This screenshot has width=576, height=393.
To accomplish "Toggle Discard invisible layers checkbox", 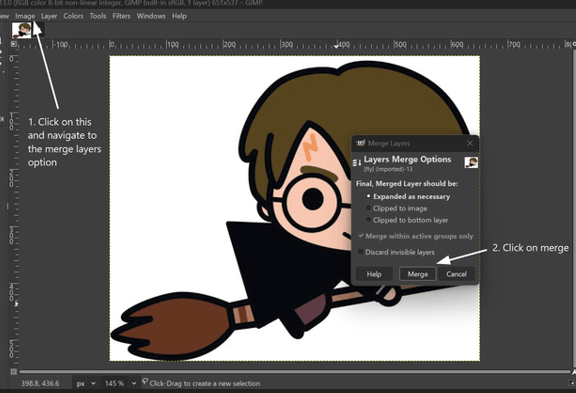I will click(x=396, y=252).
